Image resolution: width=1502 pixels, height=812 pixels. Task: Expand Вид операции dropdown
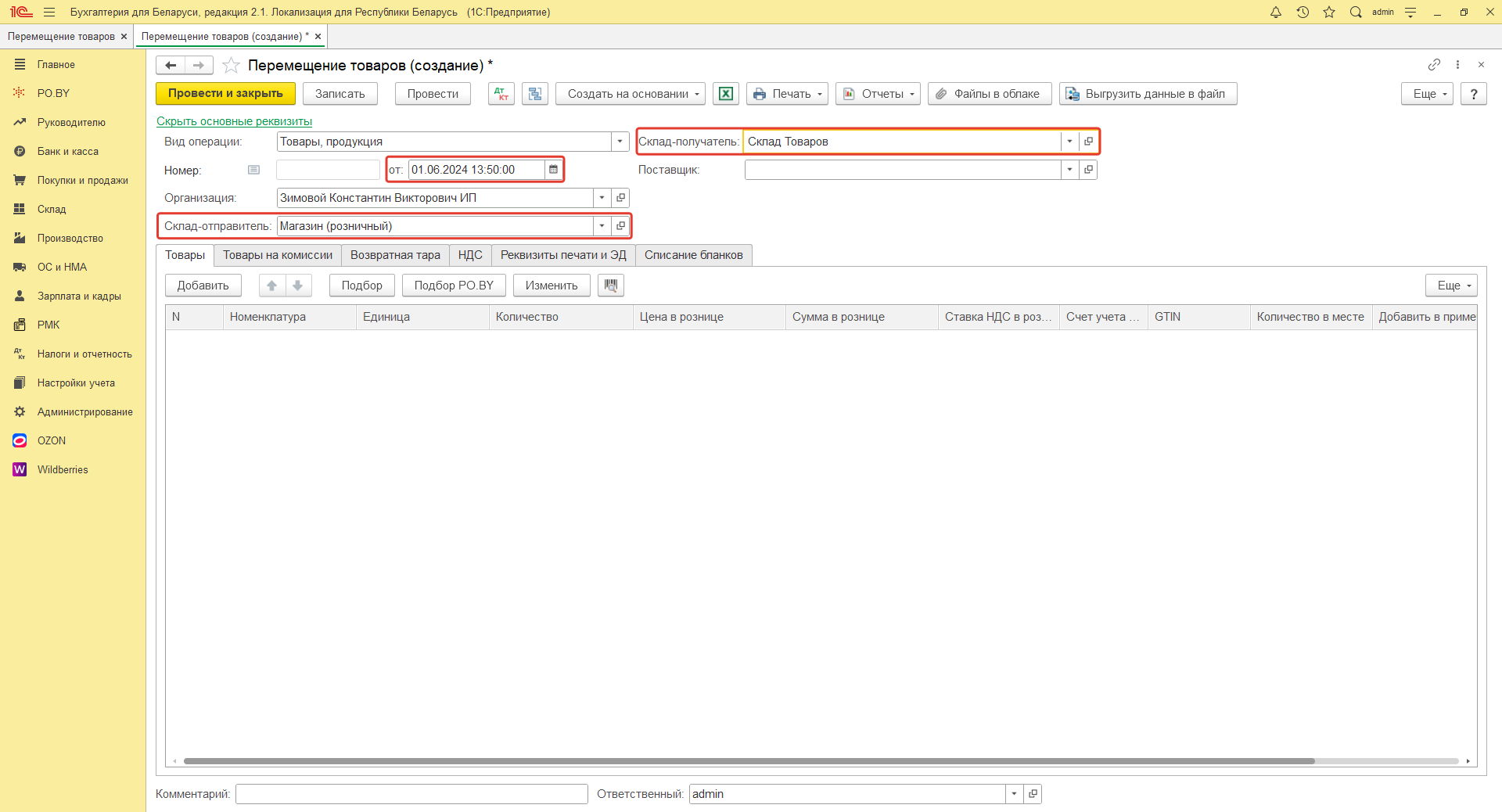[620, 142]
